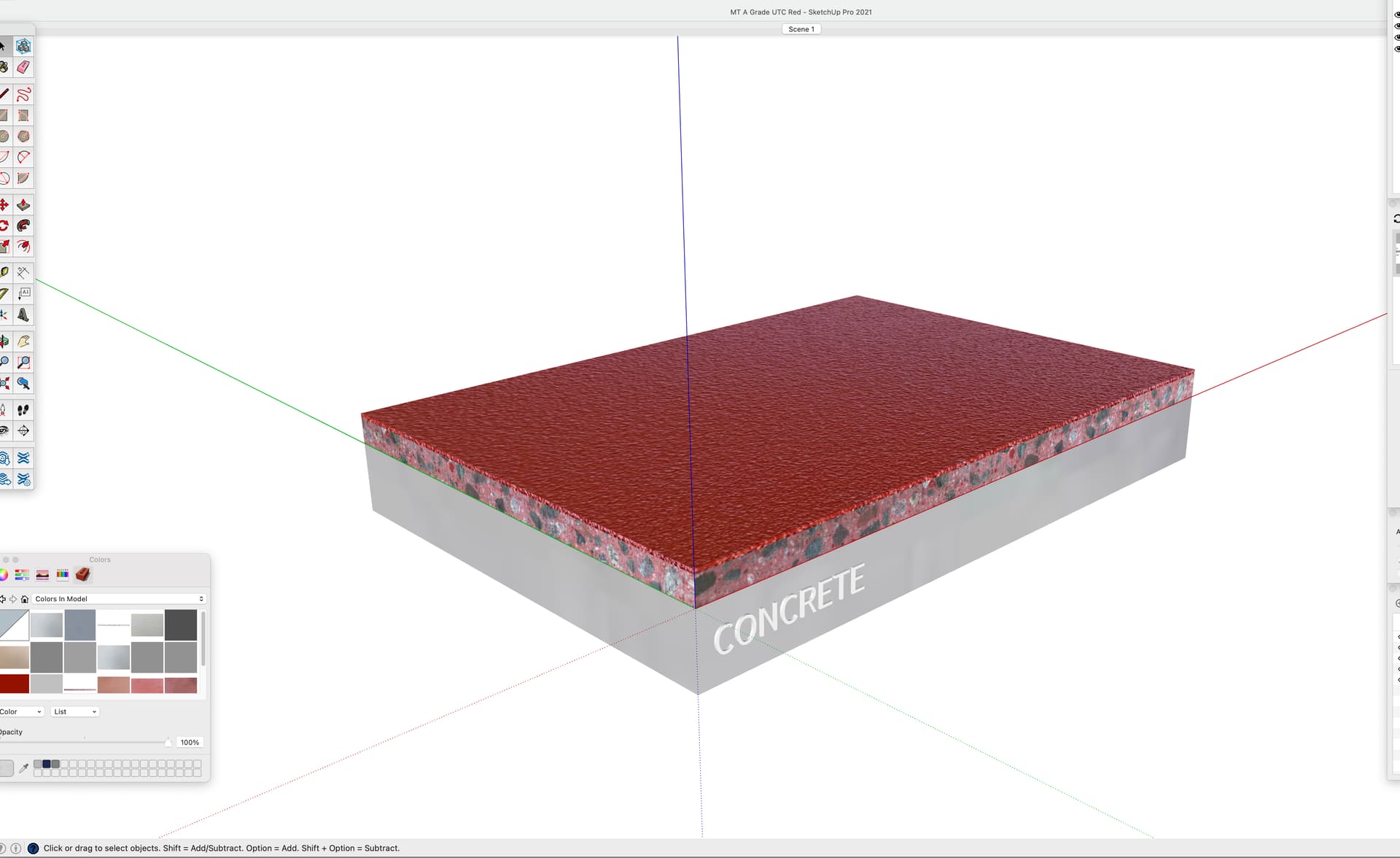Expand the Color dropdown menu
Image resolution: width=1400 pixels, height=858 pixels.
point(20,712)
